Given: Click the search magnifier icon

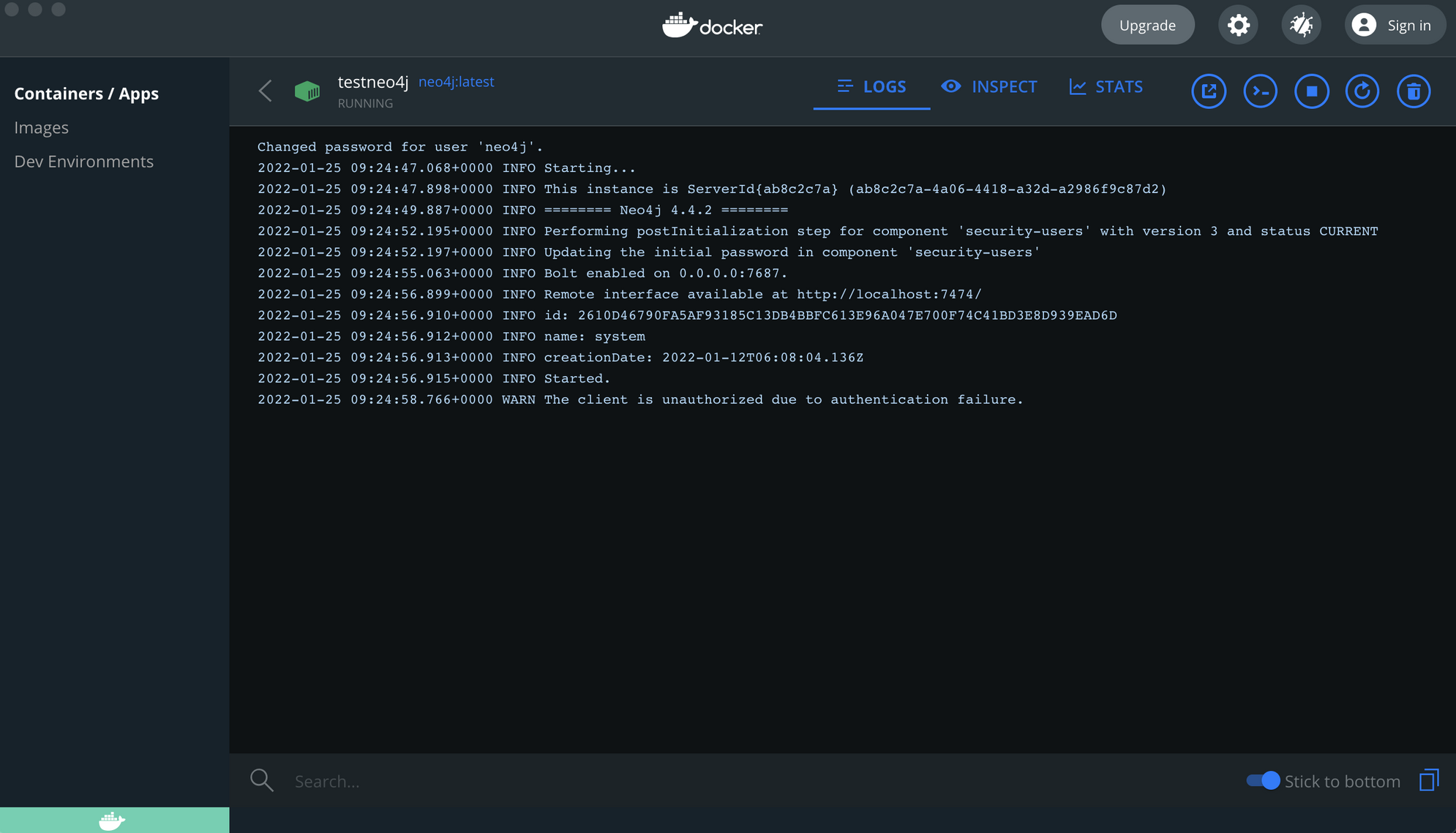Looking at the screenshot, I should pos(261,780).
